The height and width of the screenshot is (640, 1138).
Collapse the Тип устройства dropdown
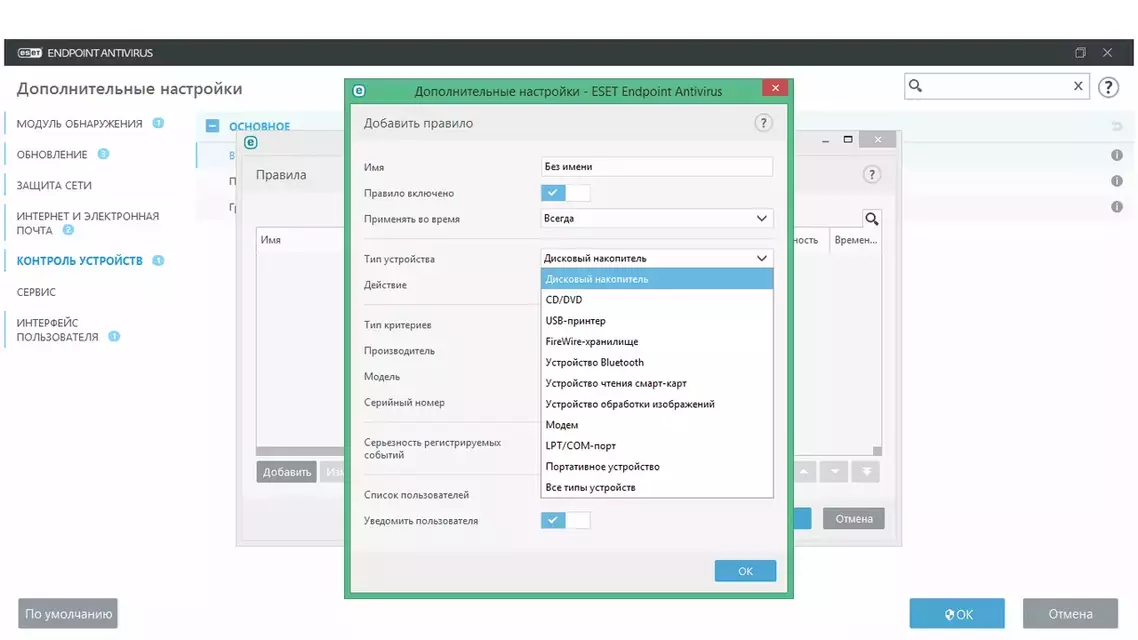[657, 258]
